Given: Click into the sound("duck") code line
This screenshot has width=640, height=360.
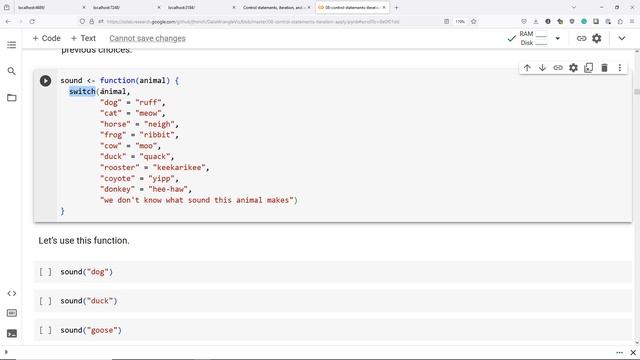Looking at the screenshot, I should pos(89,301).
